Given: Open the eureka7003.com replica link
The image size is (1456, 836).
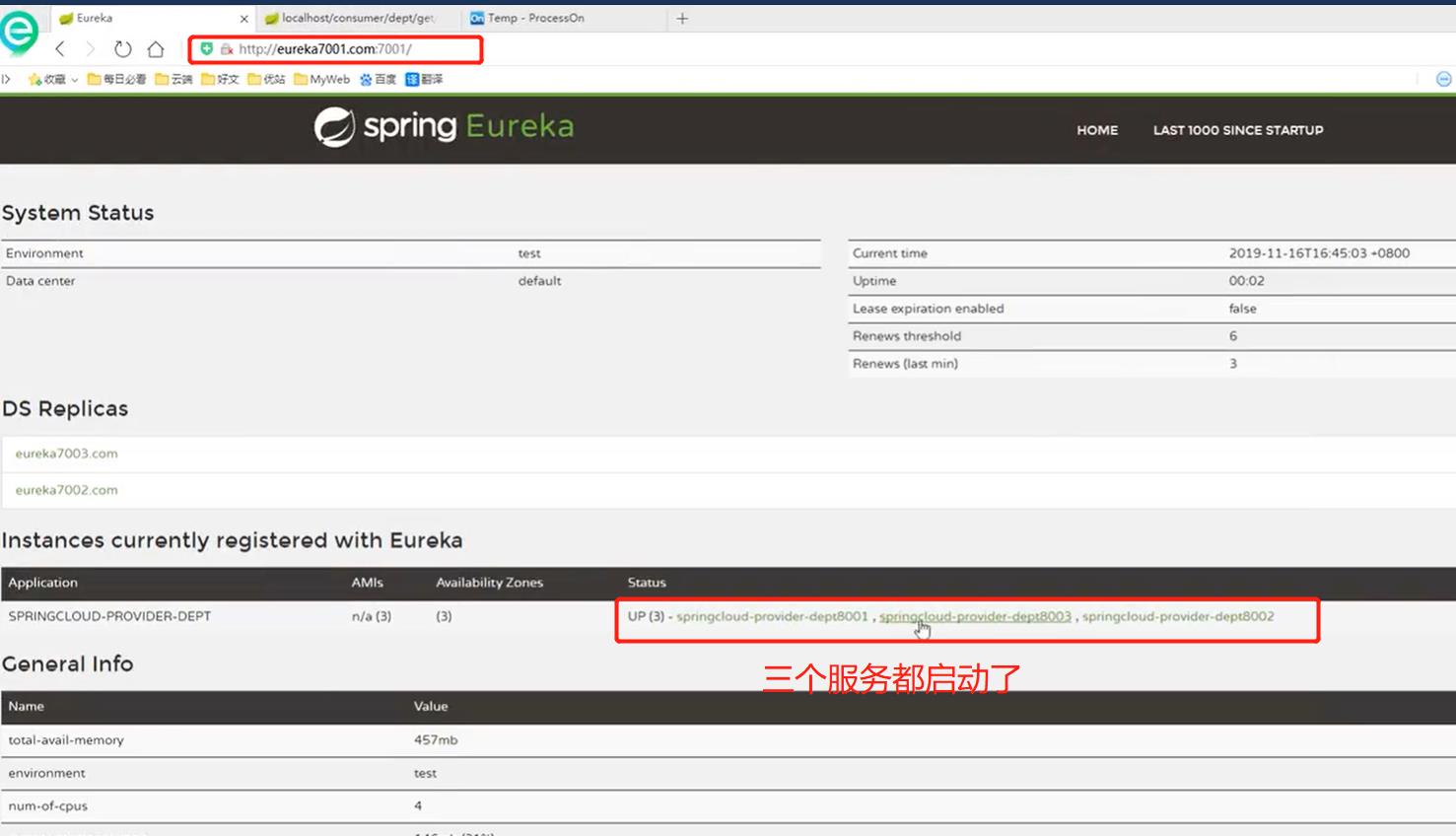Looking at the screenshot, I should 66,453.
